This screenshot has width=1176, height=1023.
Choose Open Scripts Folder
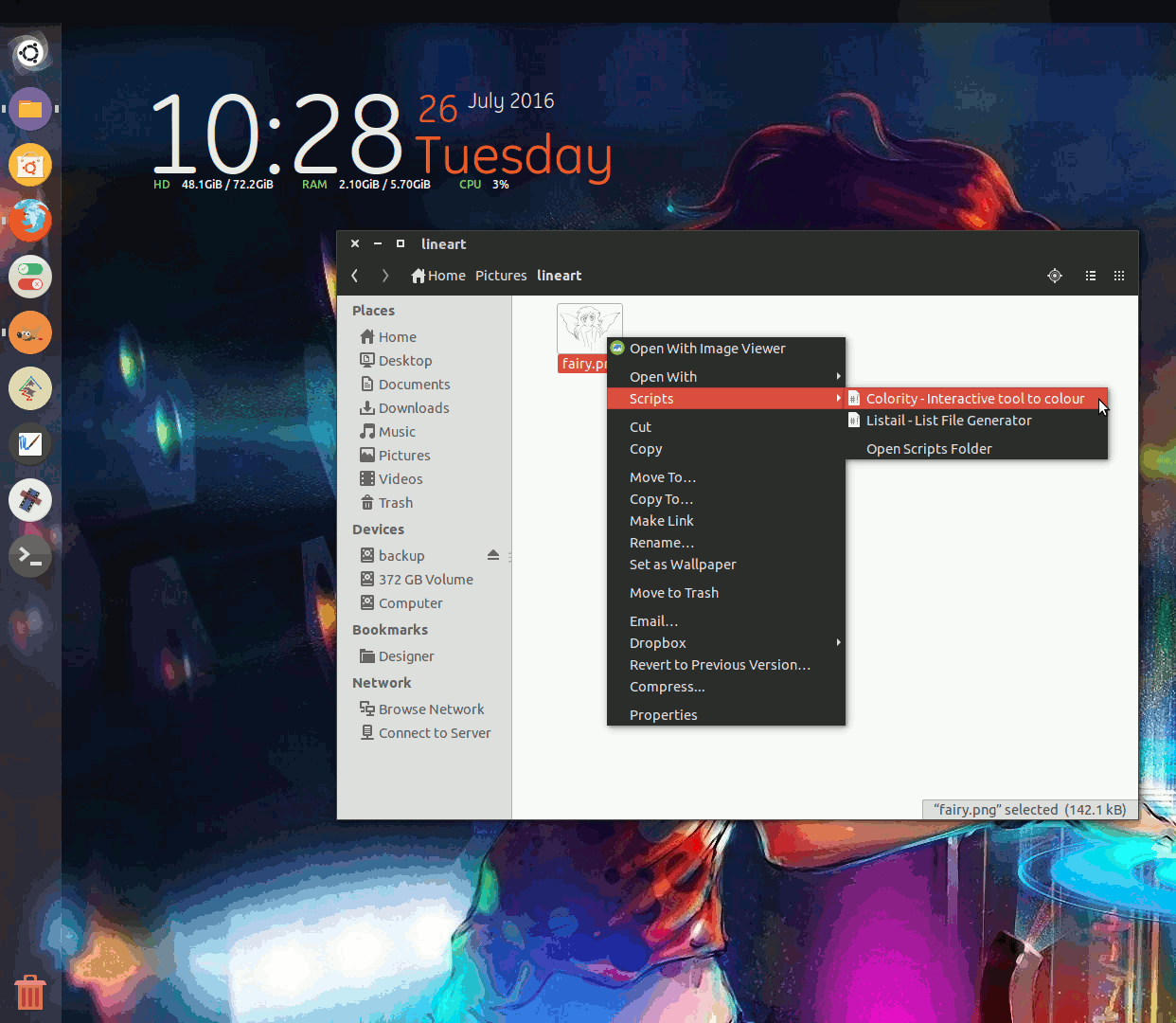tap(976, 449)
